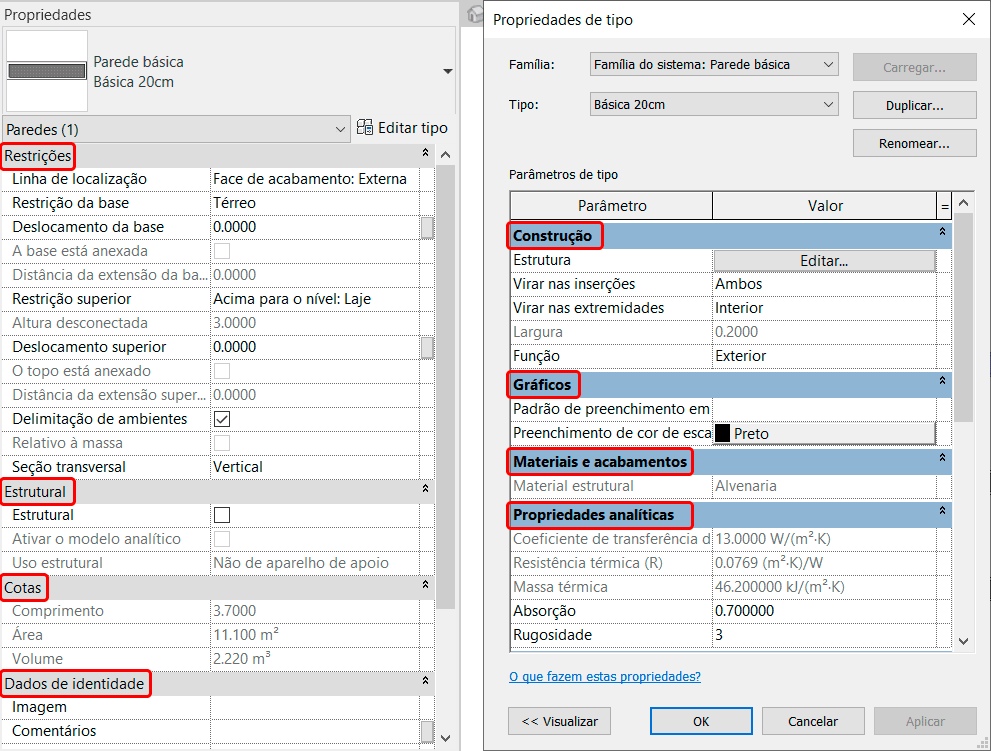
Task: Toggle the Delimitação de ambientes checkbox
Action: pyautogui.click(x=222, y=419)
